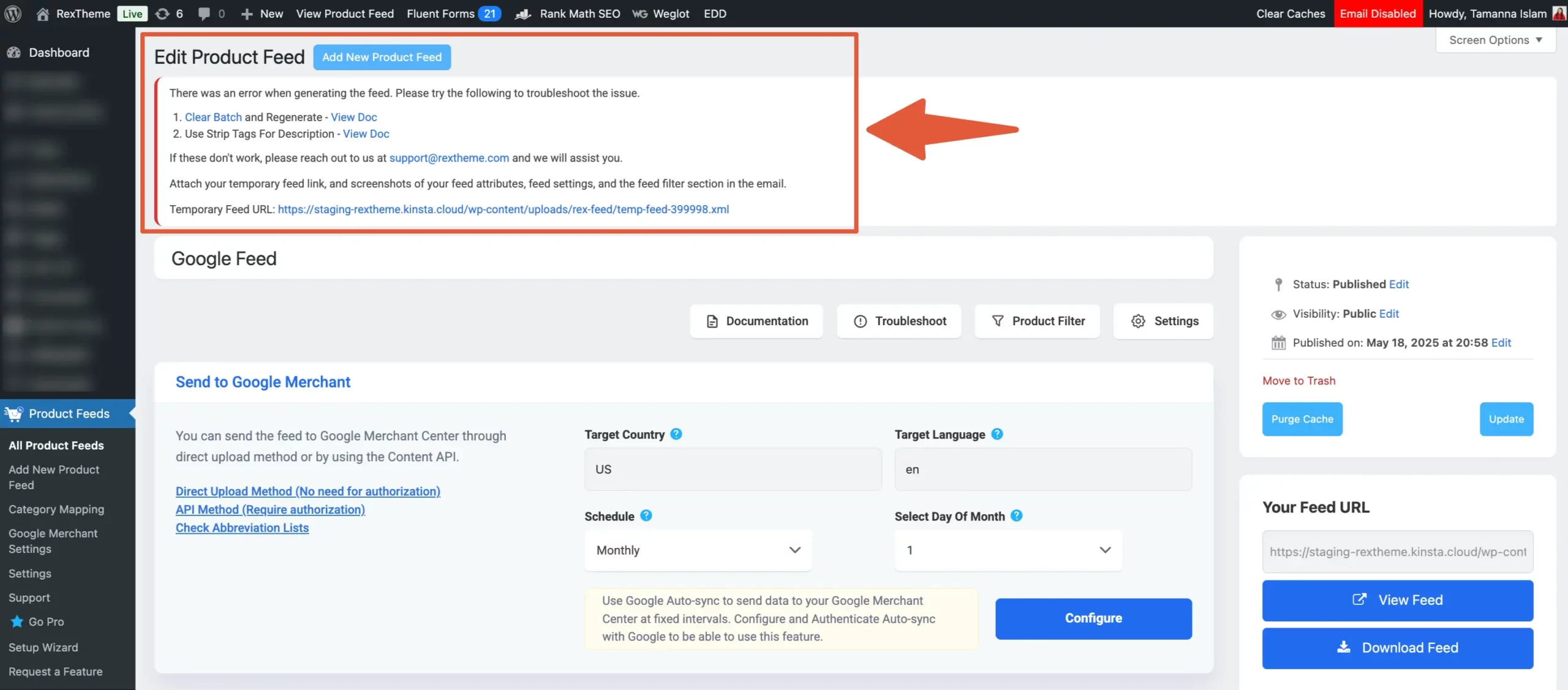
Task: Open the Select Day Of Month dropdown
Action: click(1008, 550)
